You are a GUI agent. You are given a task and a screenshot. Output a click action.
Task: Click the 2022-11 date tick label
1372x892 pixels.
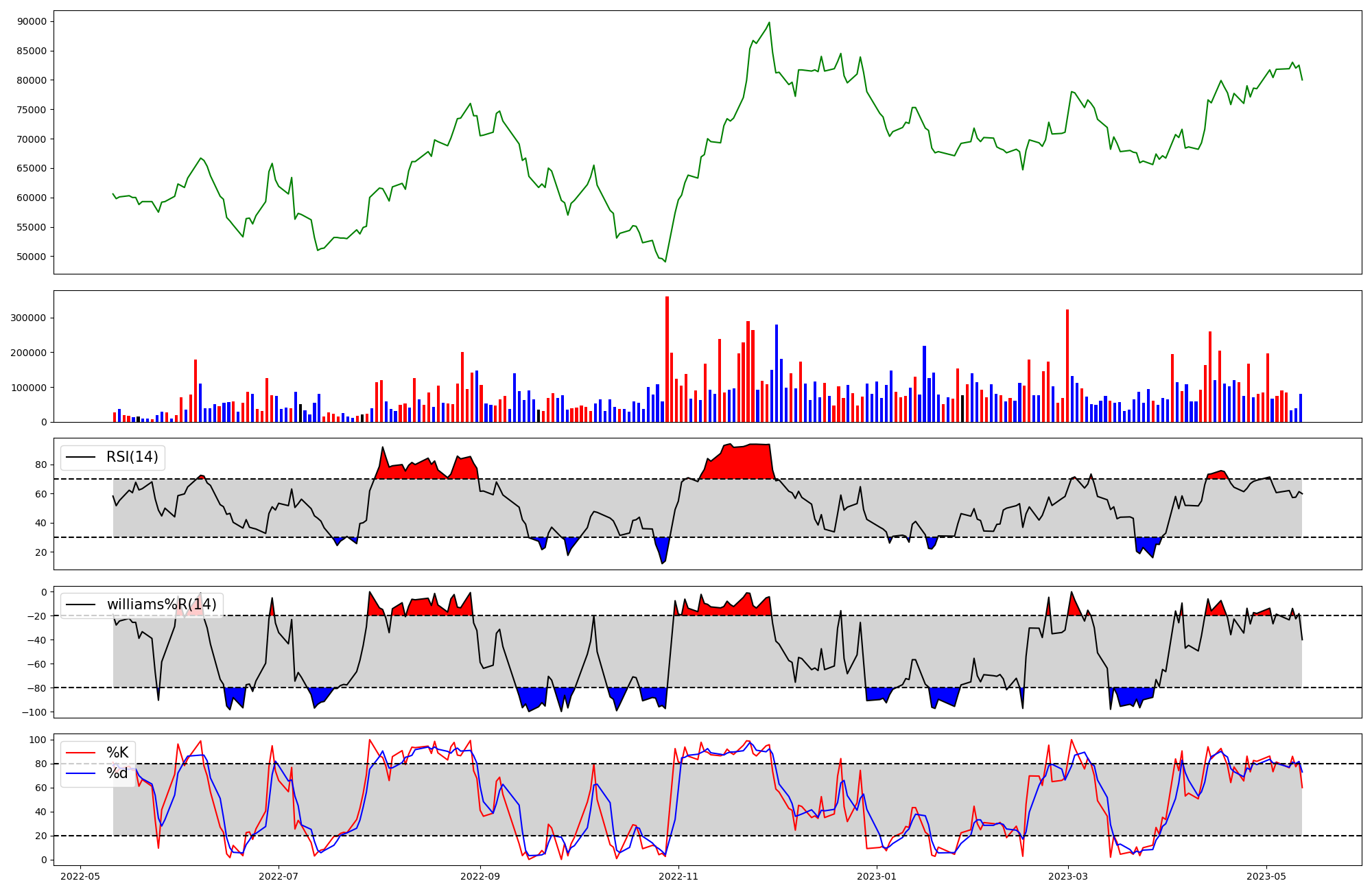678,876
